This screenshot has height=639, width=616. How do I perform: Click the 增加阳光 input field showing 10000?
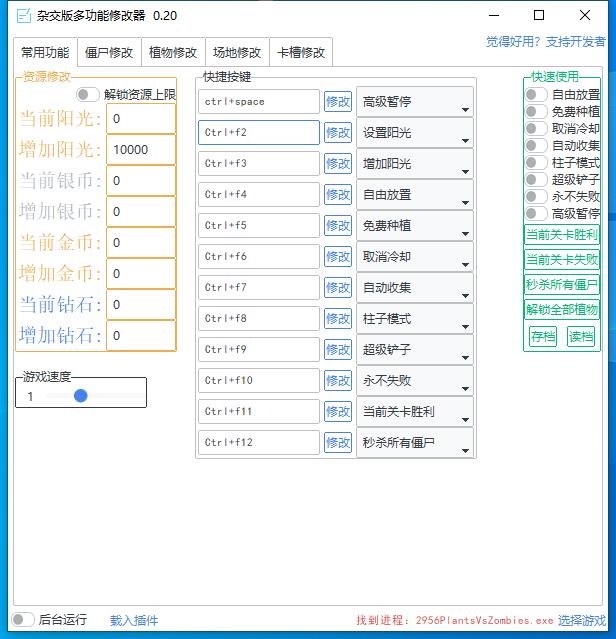pyautogui.click(x=141, y=150)
